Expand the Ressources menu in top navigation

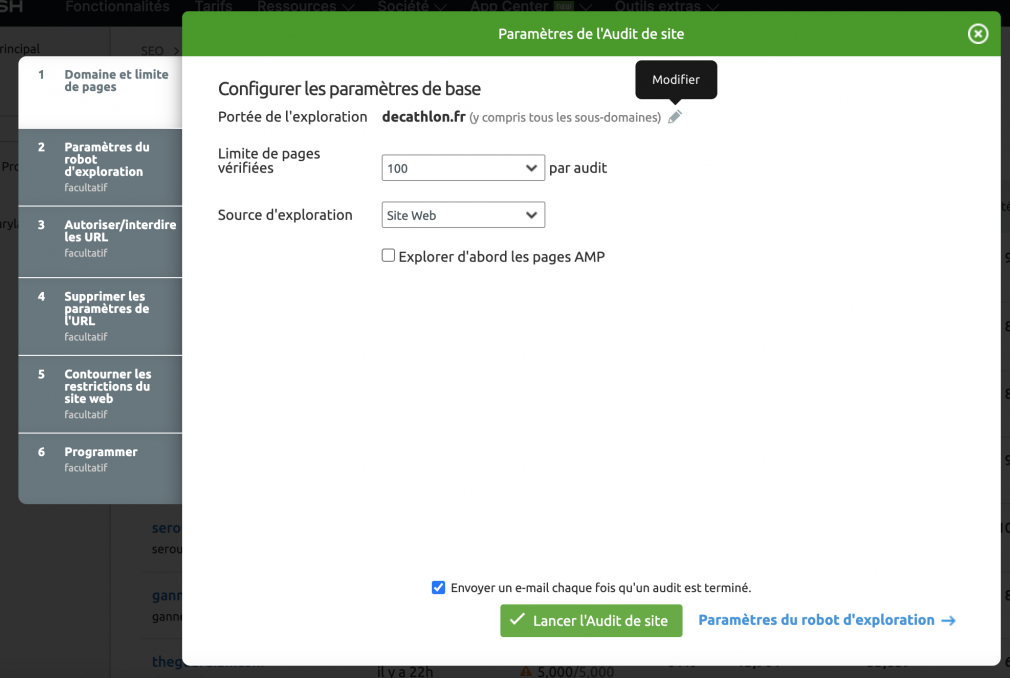pos(305,6)
